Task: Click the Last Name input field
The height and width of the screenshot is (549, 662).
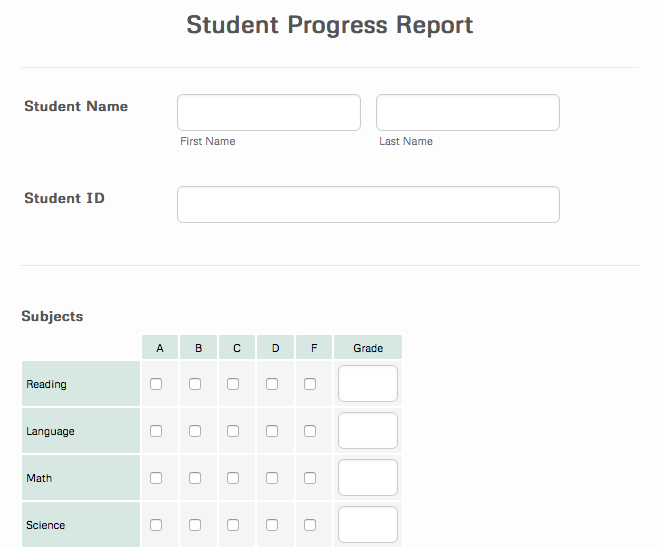Action: click(467, 112)
